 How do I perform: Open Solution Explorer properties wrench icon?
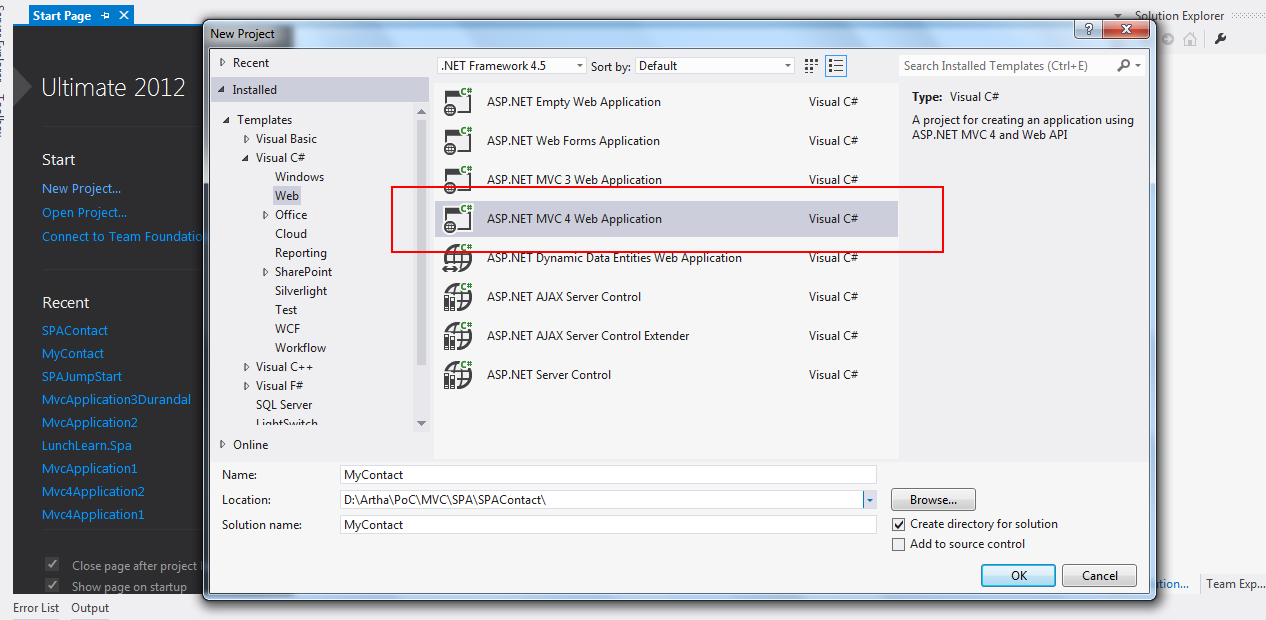click(x=1220, y=39)
